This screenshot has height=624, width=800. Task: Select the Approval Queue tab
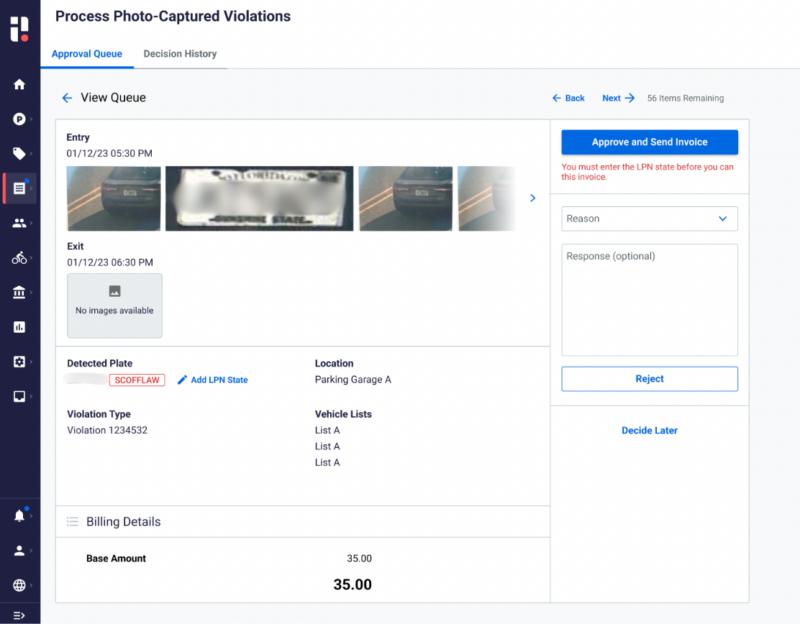pos(87,54)
